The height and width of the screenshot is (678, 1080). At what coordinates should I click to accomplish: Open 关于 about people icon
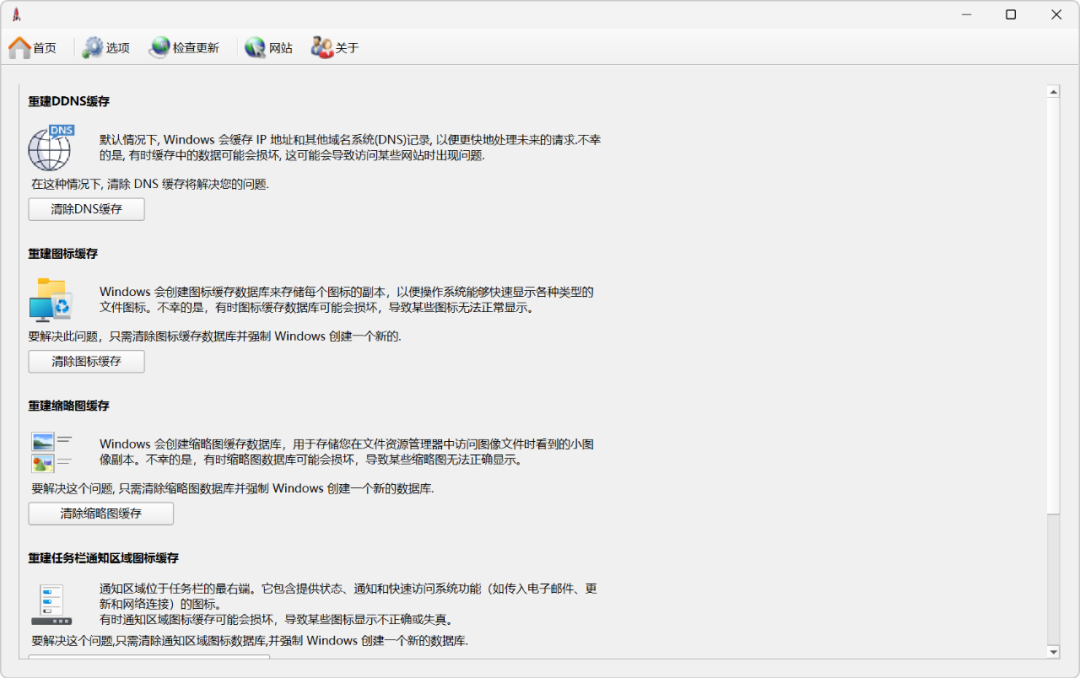[321, 48]
